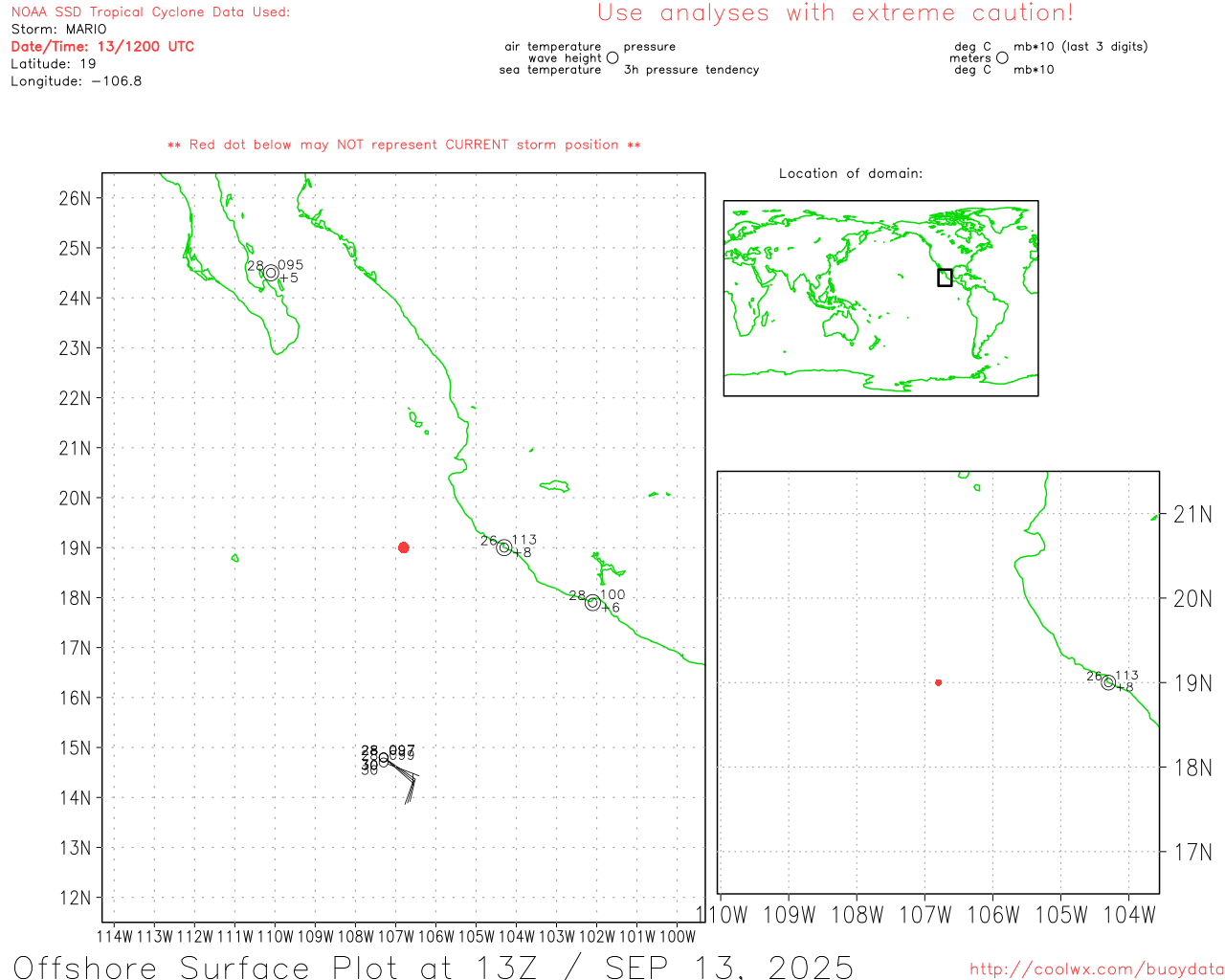Image resolution: width=1225 pixels, height=980 pixels.
Task: Click the offshore buoy marker near 15N 107W
Action: 383,759
